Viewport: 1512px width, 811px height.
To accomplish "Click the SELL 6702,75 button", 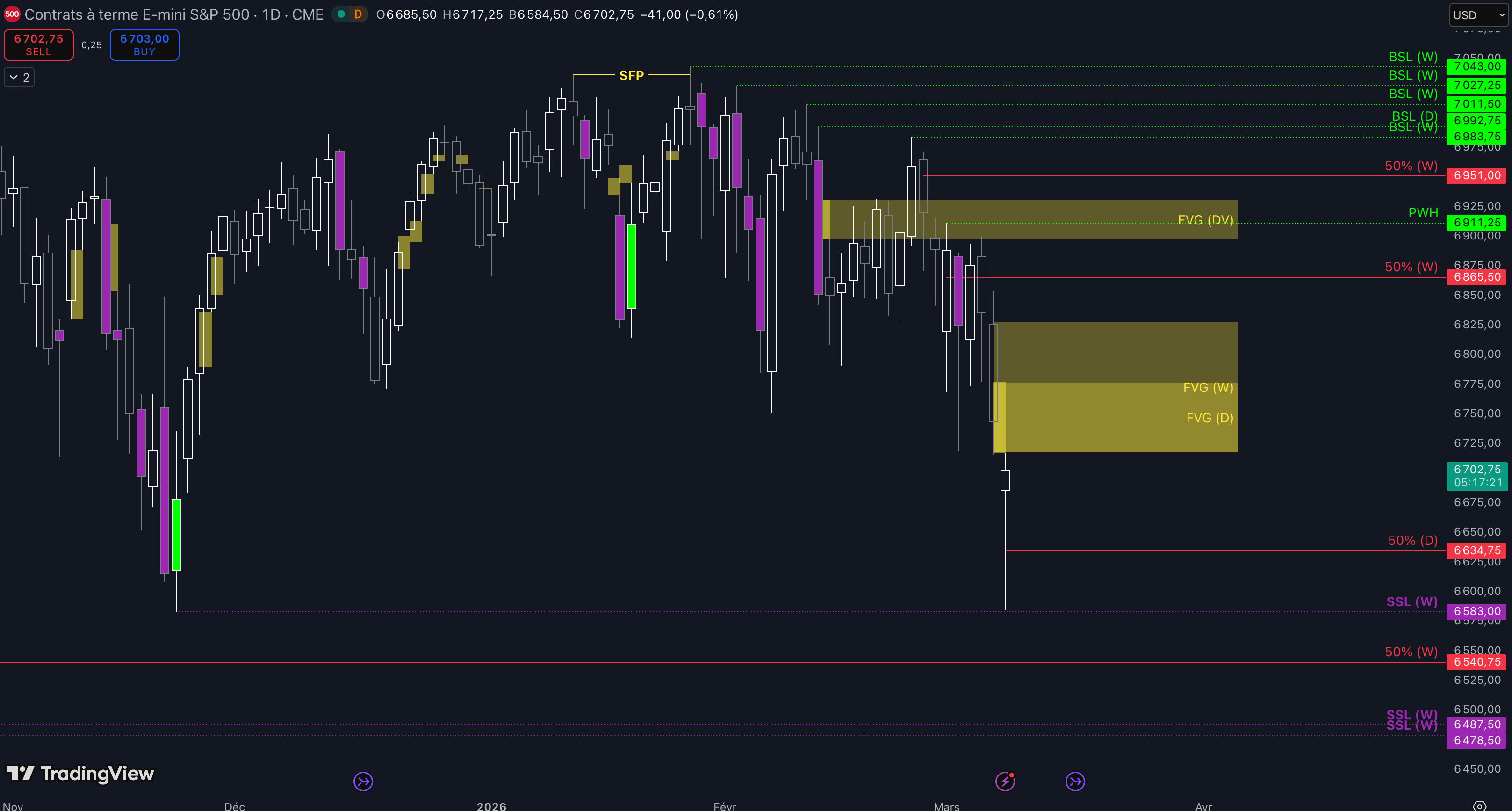I will [x=39, y=44].
